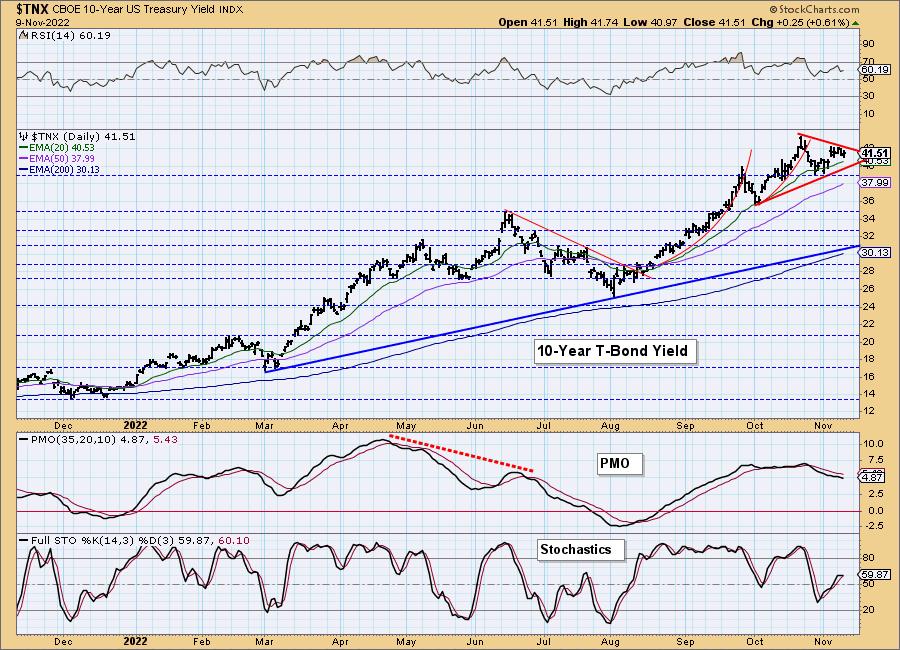Viewport: 900px width, 650px height.
Task: Click the 9-Nov-2022 chart date
Action: (43, 22)
